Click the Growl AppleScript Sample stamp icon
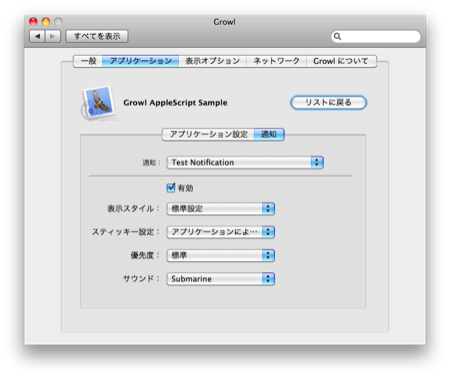450x378 pixels. point(98,102)
